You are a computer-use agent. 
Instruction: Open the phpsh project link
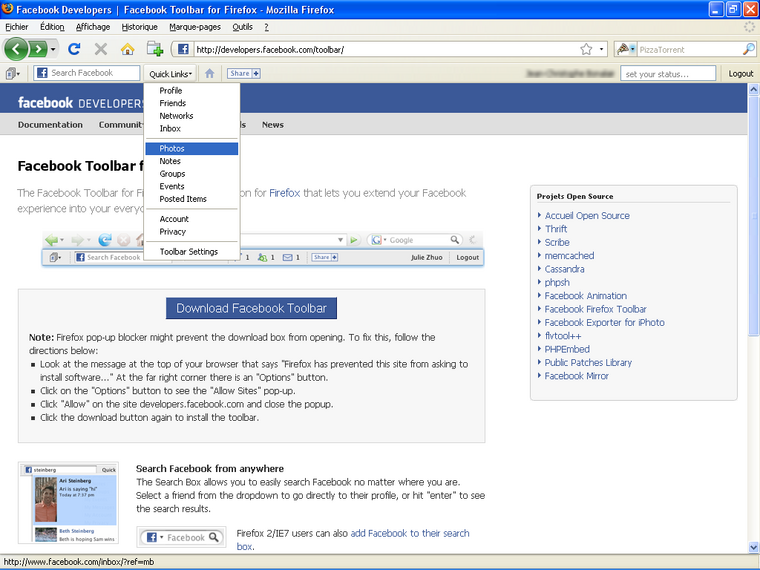point(557,282)
